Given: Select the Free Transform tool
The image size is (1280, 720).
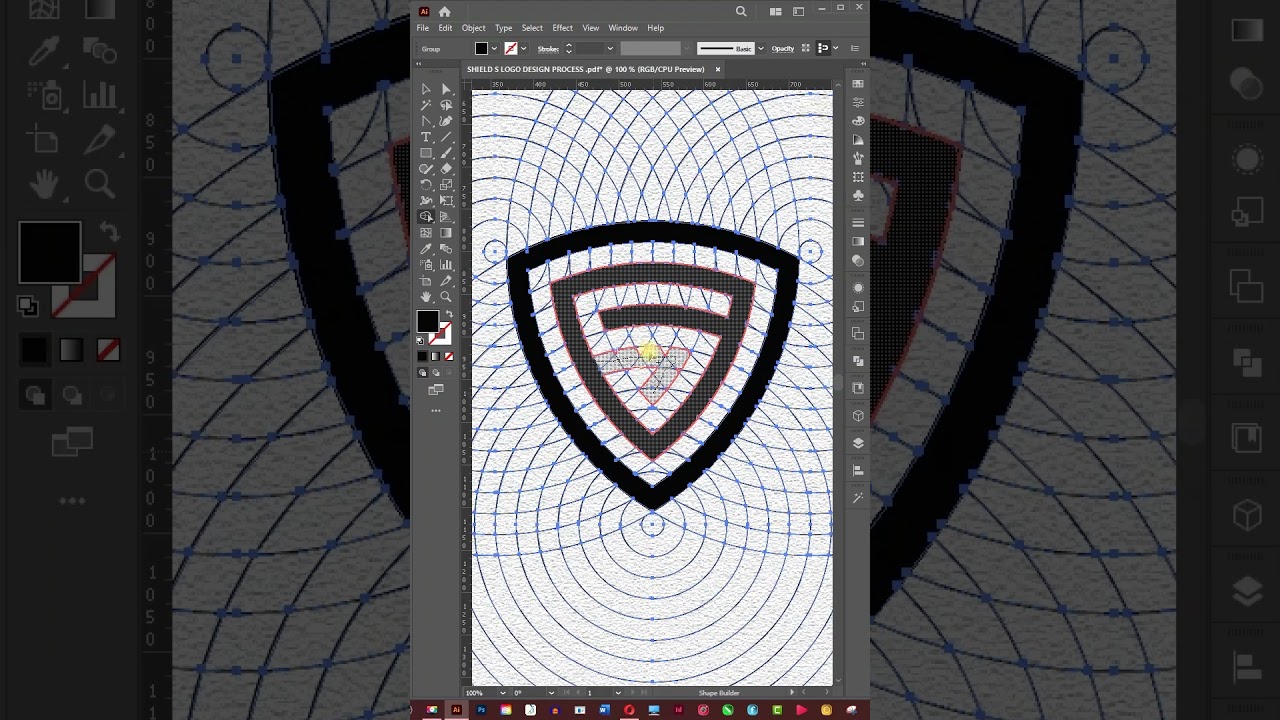Looking at the screenshot, I should click(x=446, y=201).
